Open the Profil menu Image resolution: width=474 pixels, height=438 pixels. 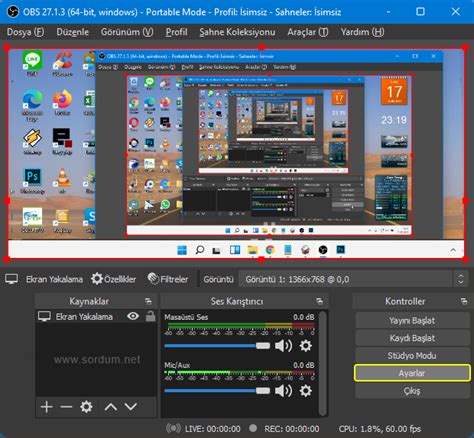(176, 32)
